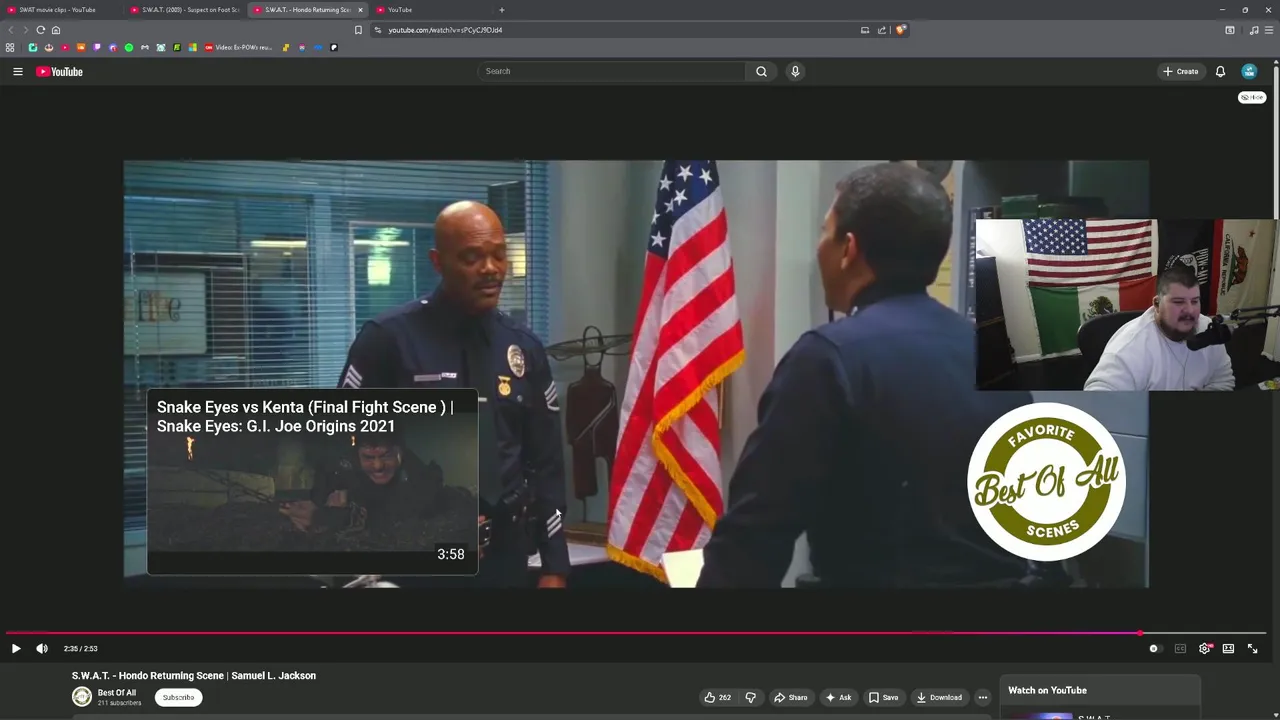This screenshot has width=1280, height=720.
Task: Click the share page icon in address bar
Action: 882,30
